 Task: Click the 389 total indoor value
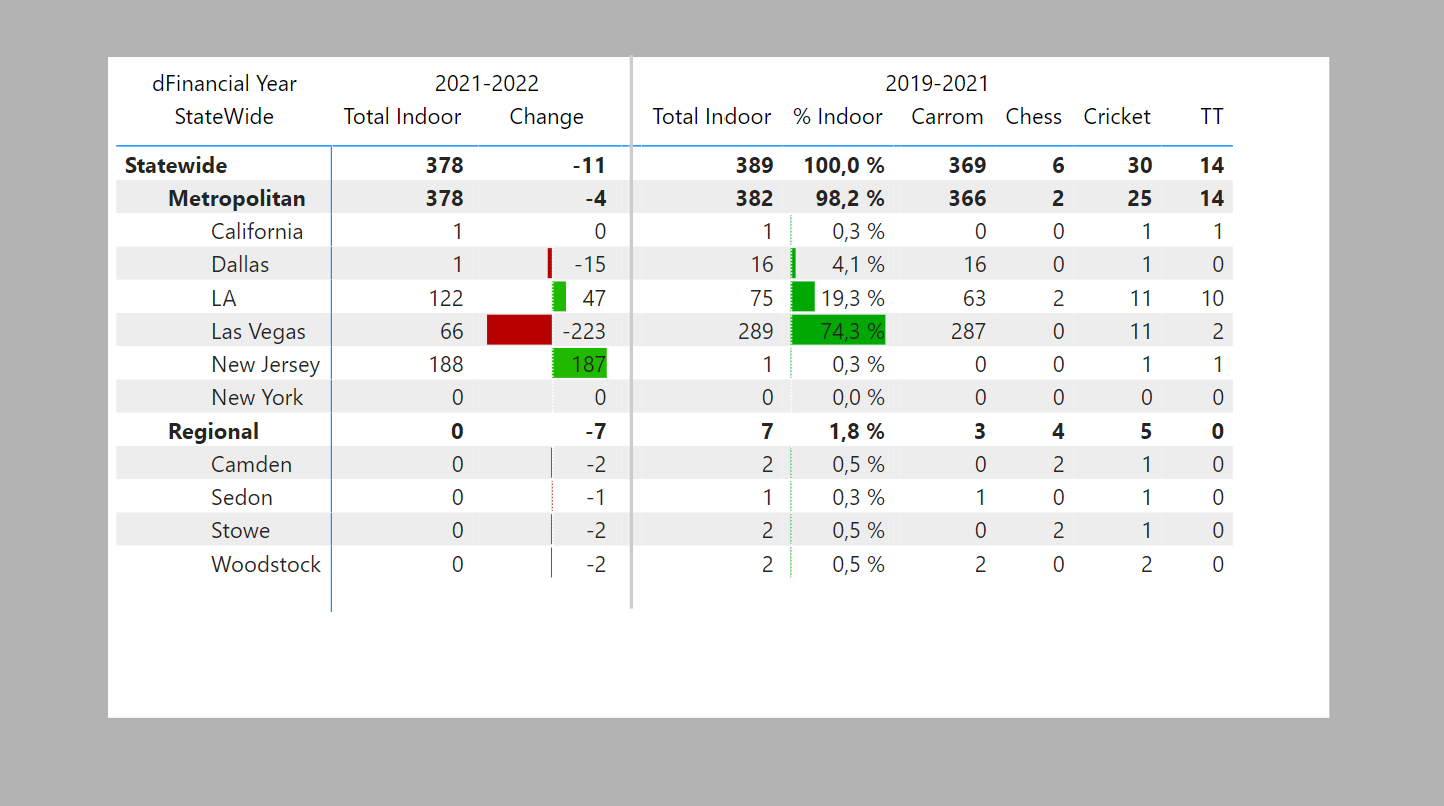click(x=755, y=165)
